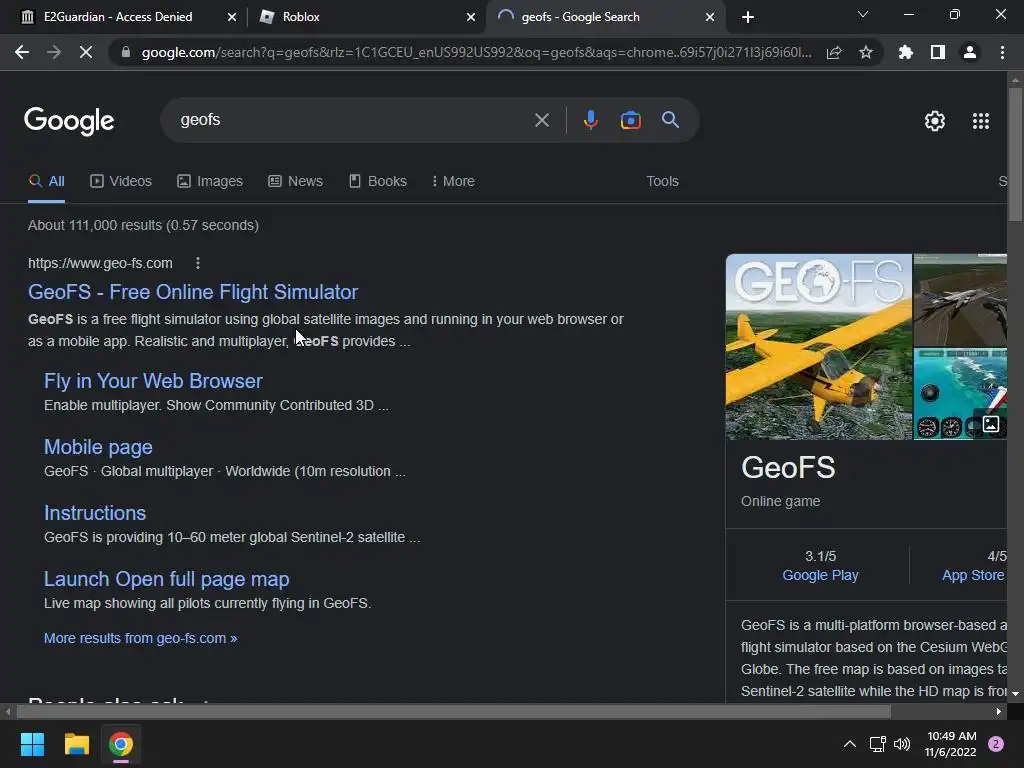Share this page from the address bar
Viewport: 1024px width, 768px height.
(834, 52)
